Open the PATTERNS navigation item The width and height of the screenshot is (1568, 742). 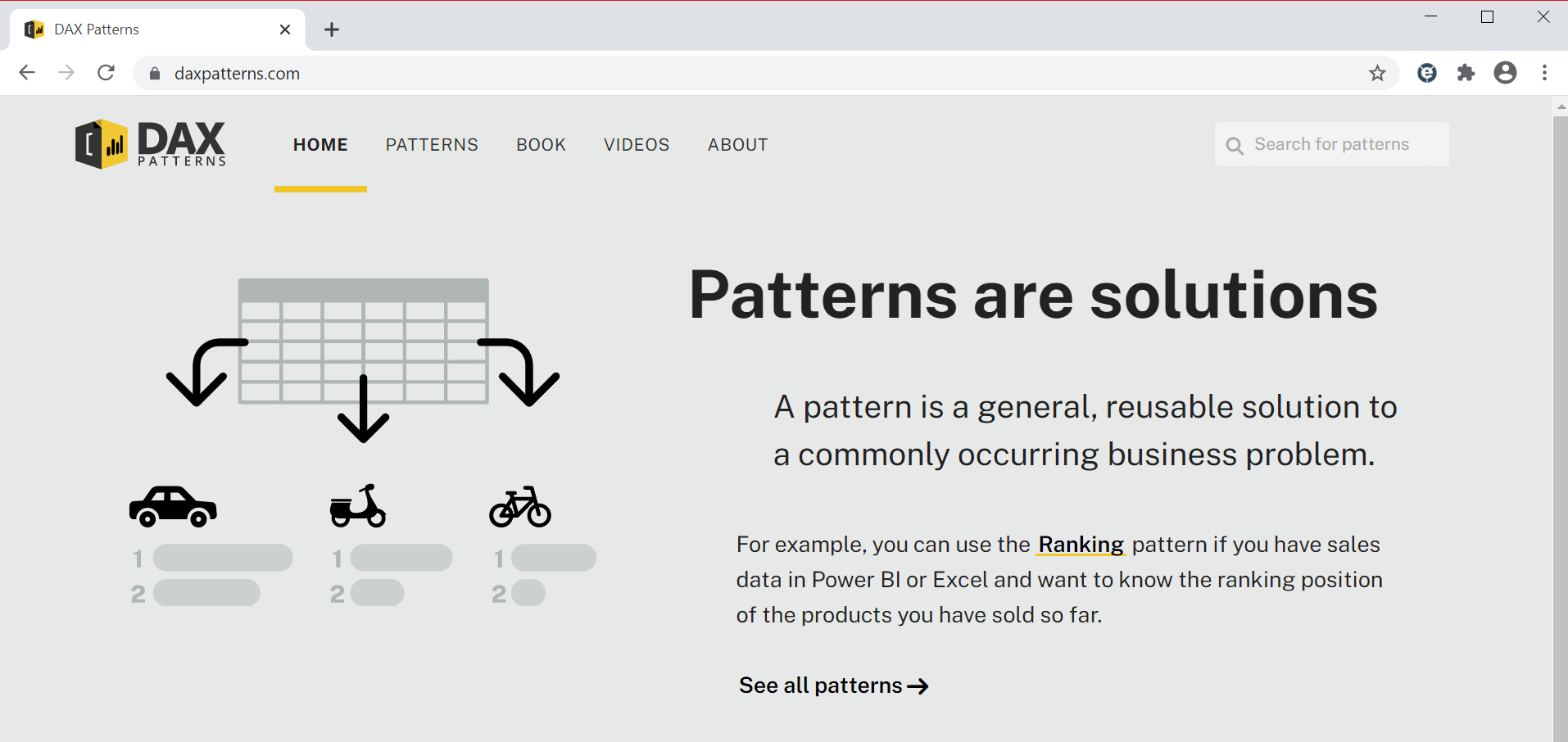(432, 145)
